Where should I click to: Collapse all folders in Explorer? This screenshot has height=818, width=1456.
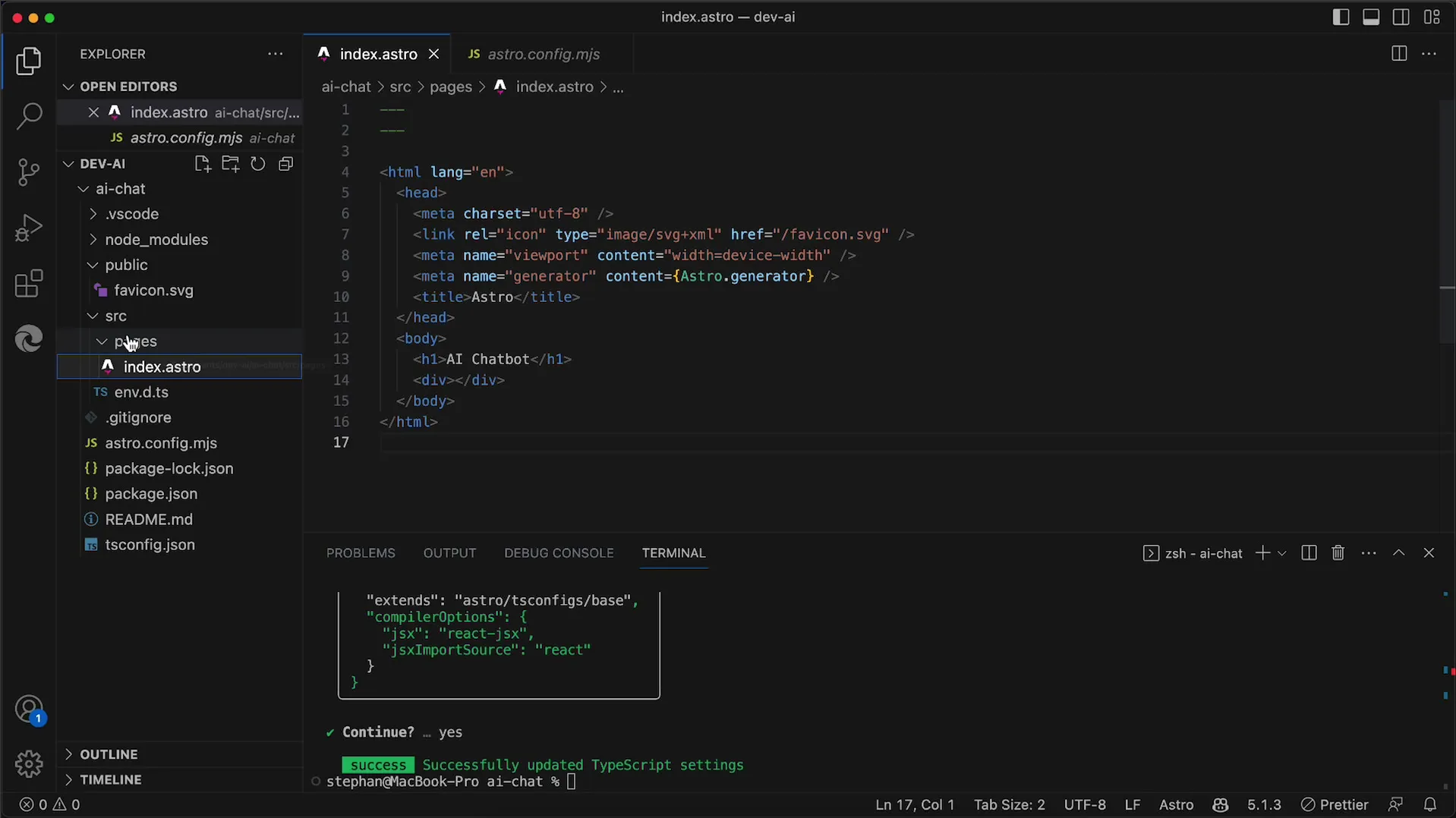coord(285,164)
